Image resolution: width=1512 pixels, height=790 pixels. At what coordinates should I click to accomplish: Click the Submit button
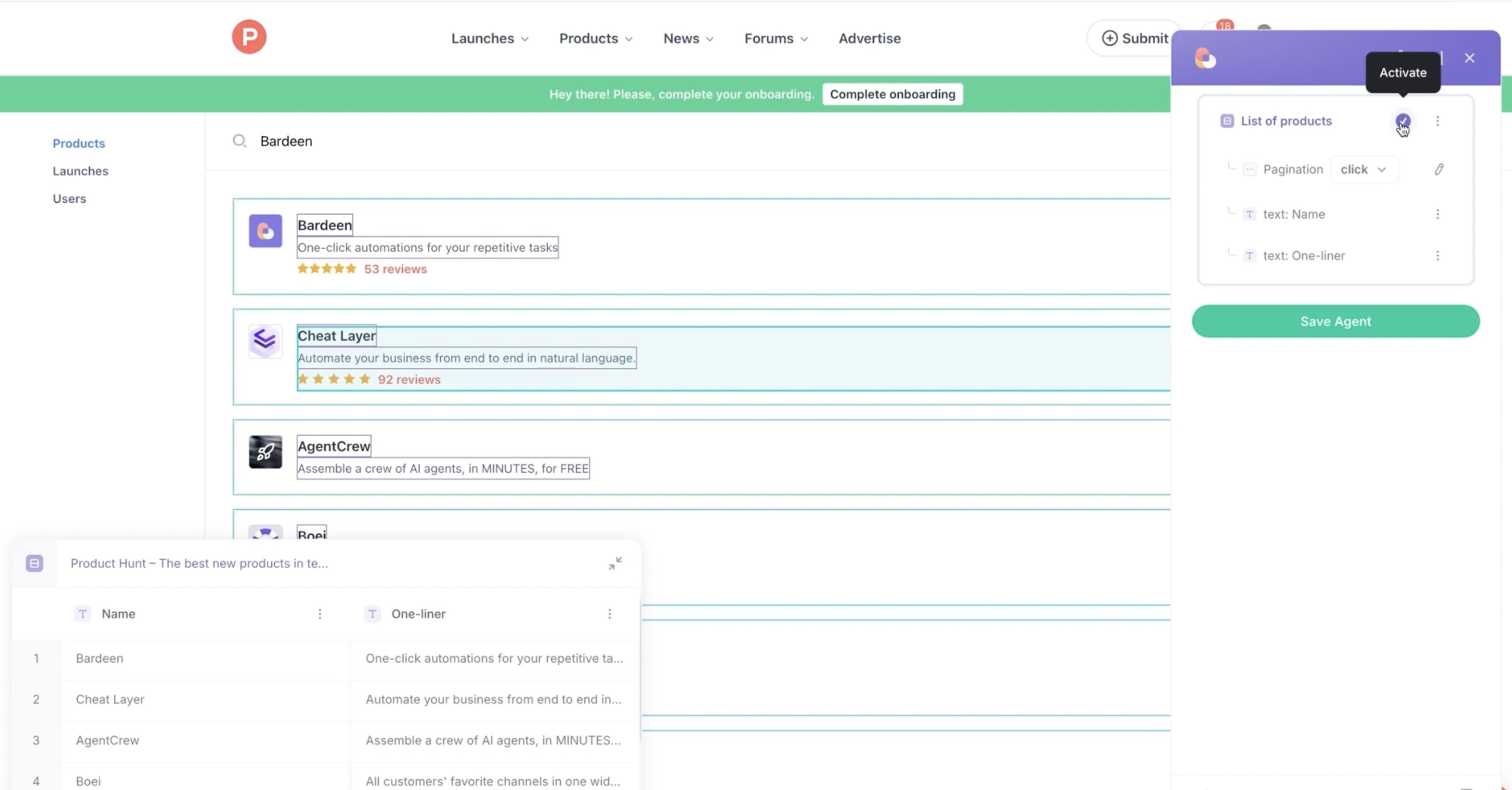pyautogui.click(x=1134, y=39)
